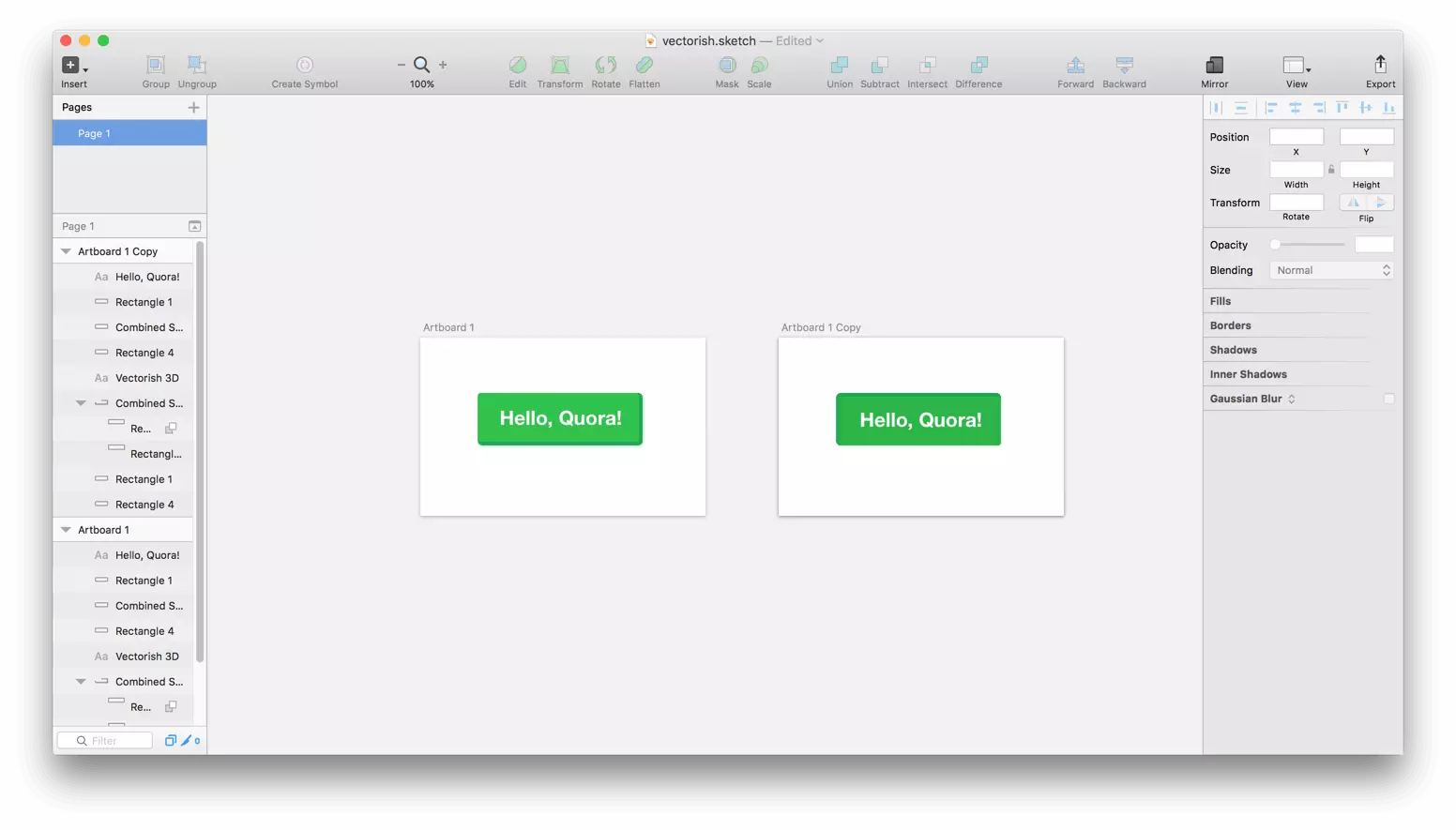This screenshot has width=1456, height=830.
Task: Click the magnifier zoom icon
Action: pos(422,65)
